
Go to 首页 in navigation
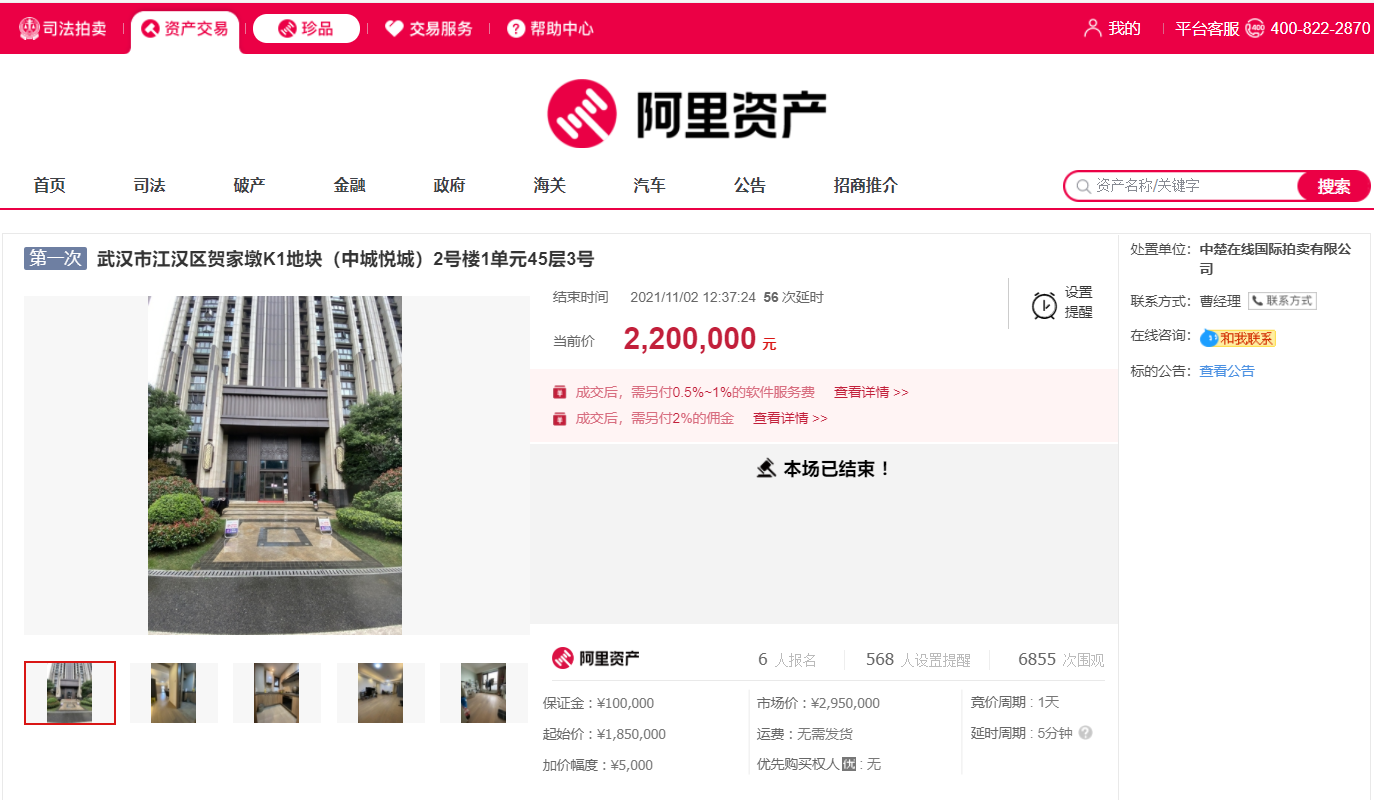pos(49,185)
